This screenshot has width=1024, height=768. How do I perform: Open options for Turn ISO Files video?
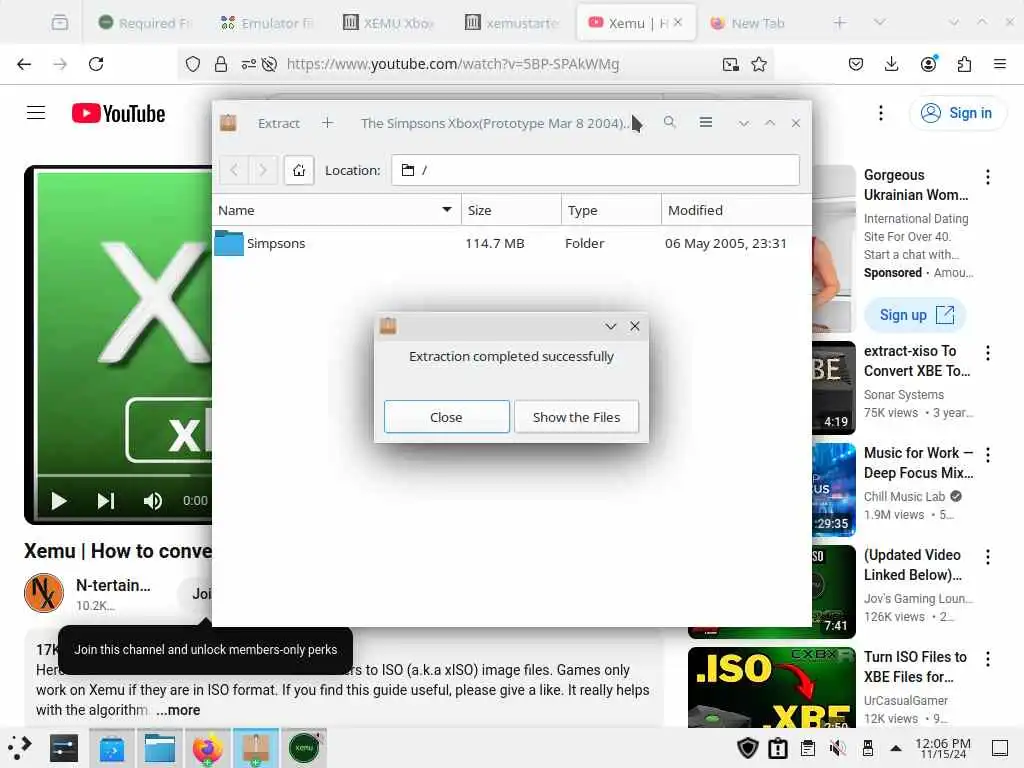987,659
